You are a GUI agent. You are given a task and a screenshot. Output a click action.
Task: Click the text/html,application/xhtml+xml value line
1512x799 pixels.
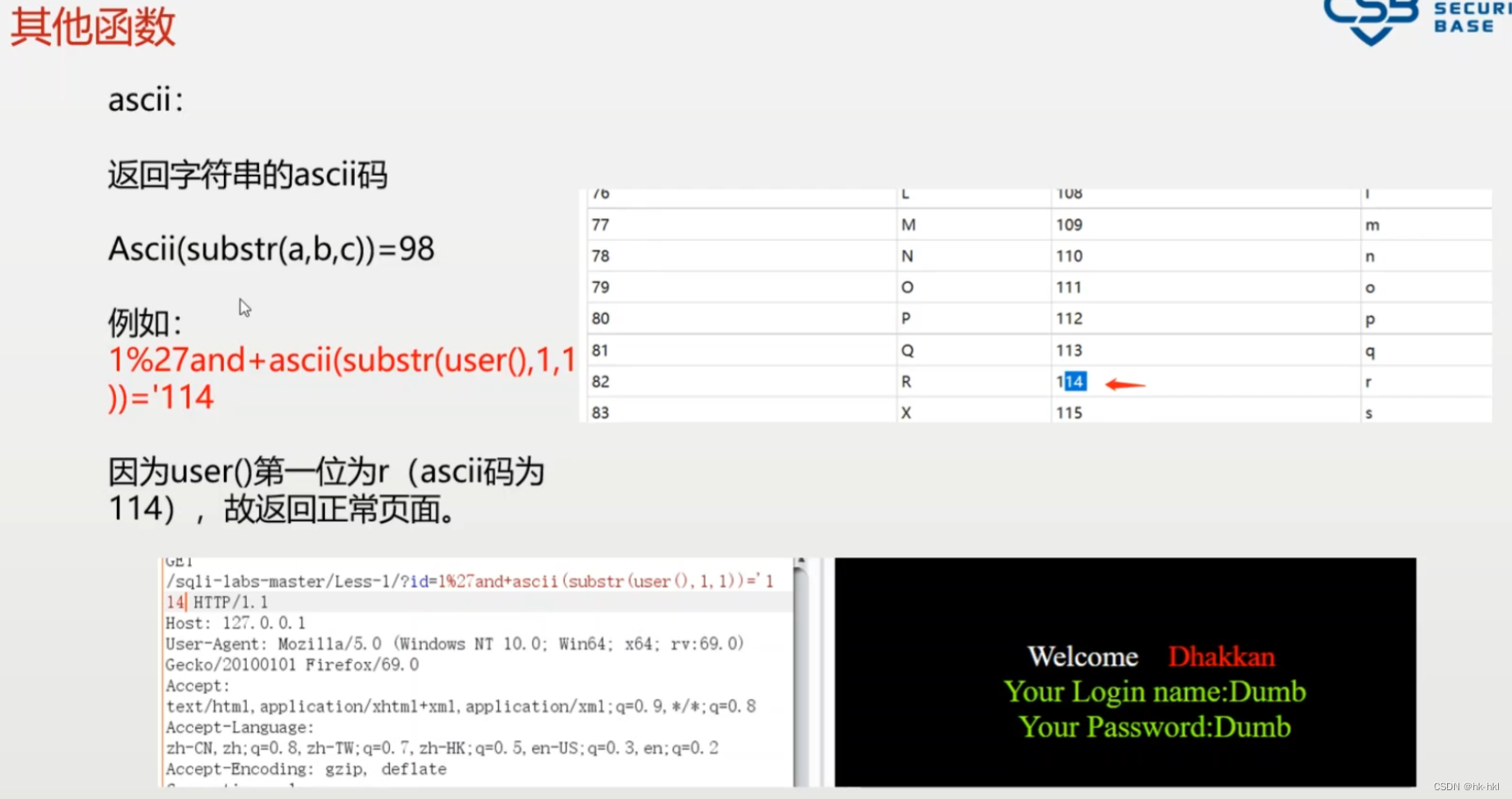click(460, 706)
